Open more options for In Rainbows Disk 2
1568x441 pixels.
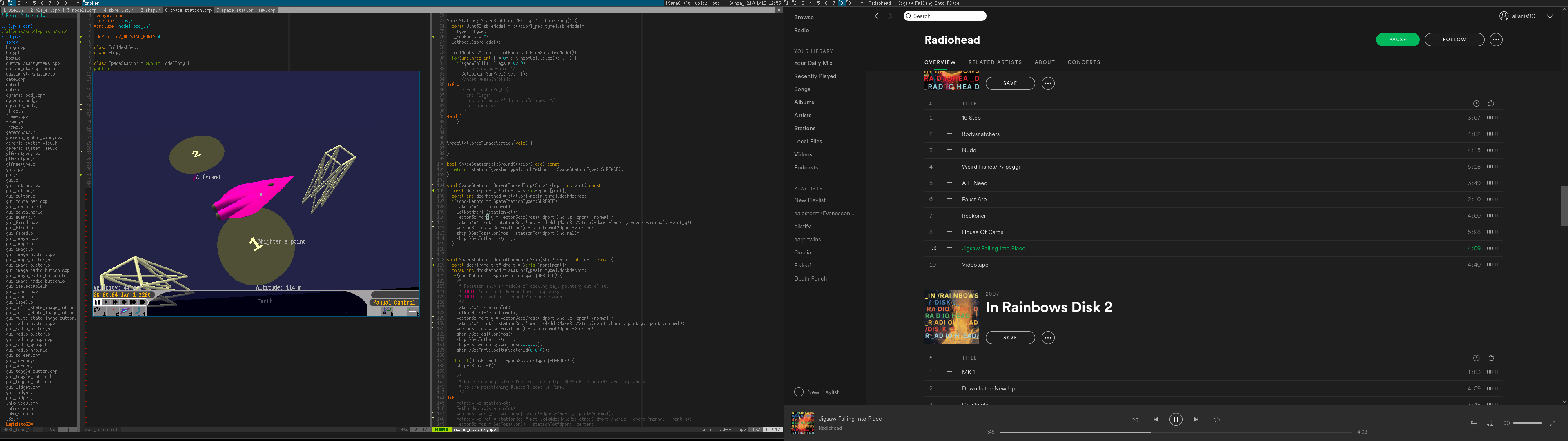[1047, 337]
